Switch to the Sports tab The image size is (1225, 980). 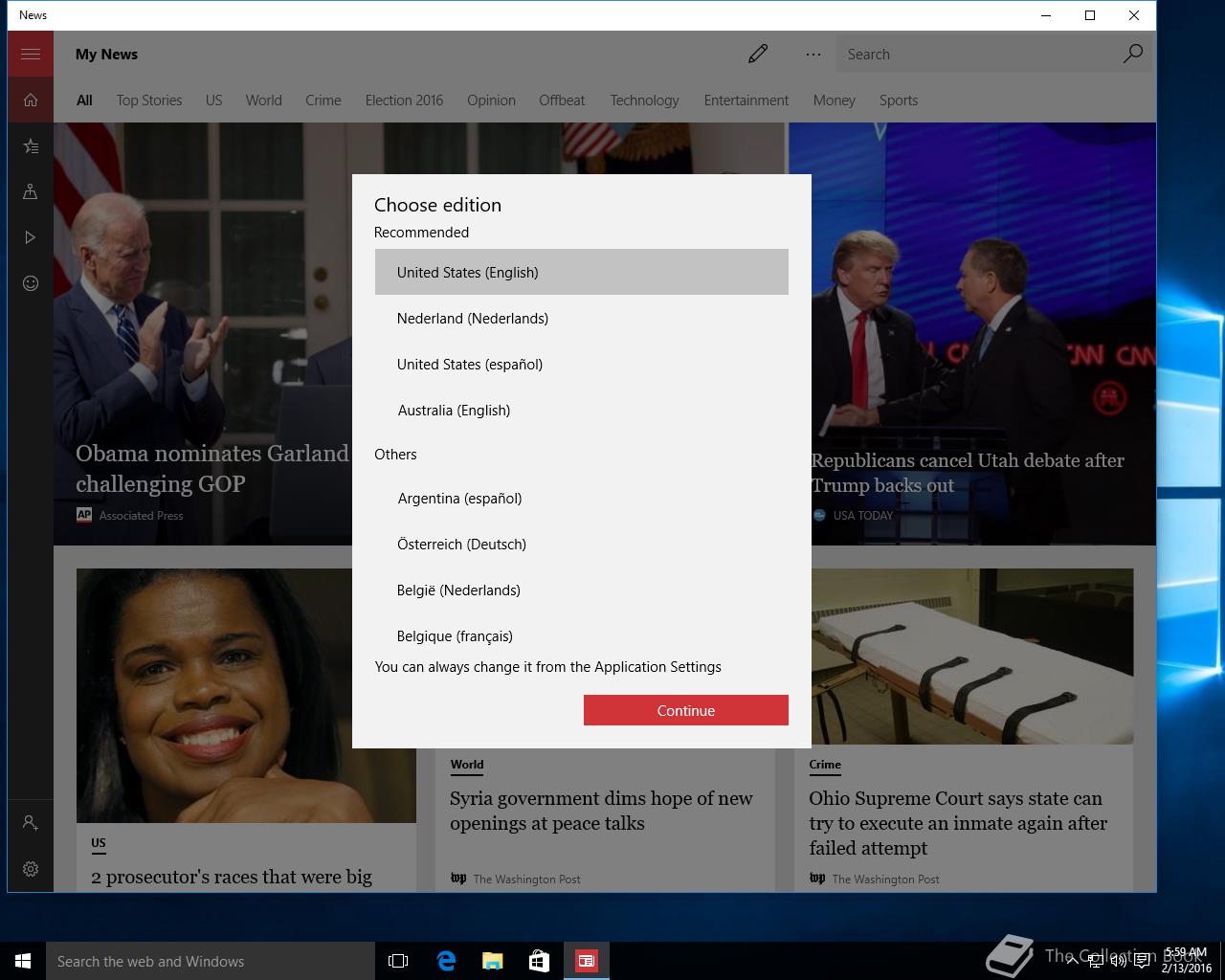click(899, 100)
